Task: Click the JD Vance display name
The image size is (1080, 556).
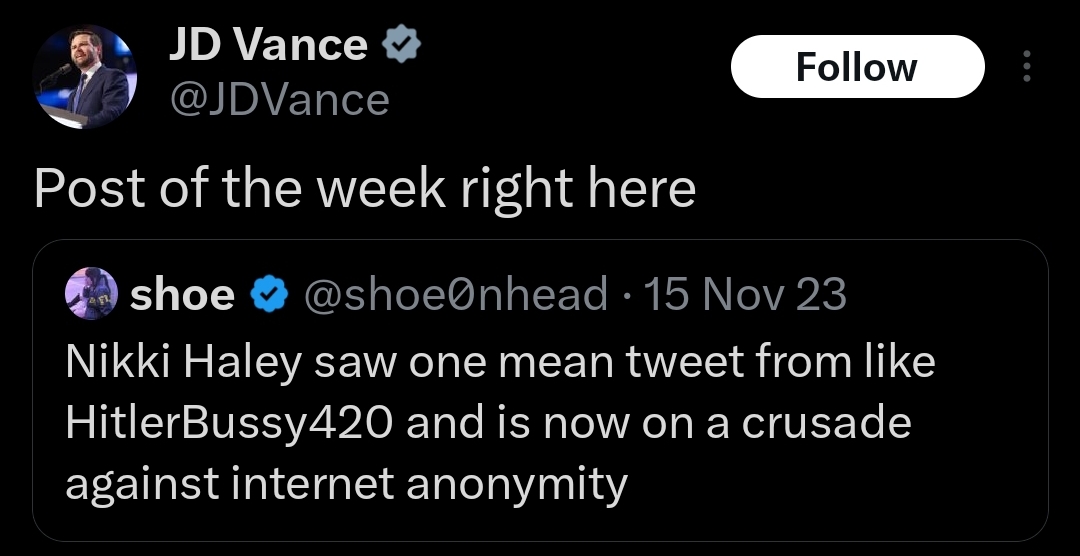Action: point(266,45)
